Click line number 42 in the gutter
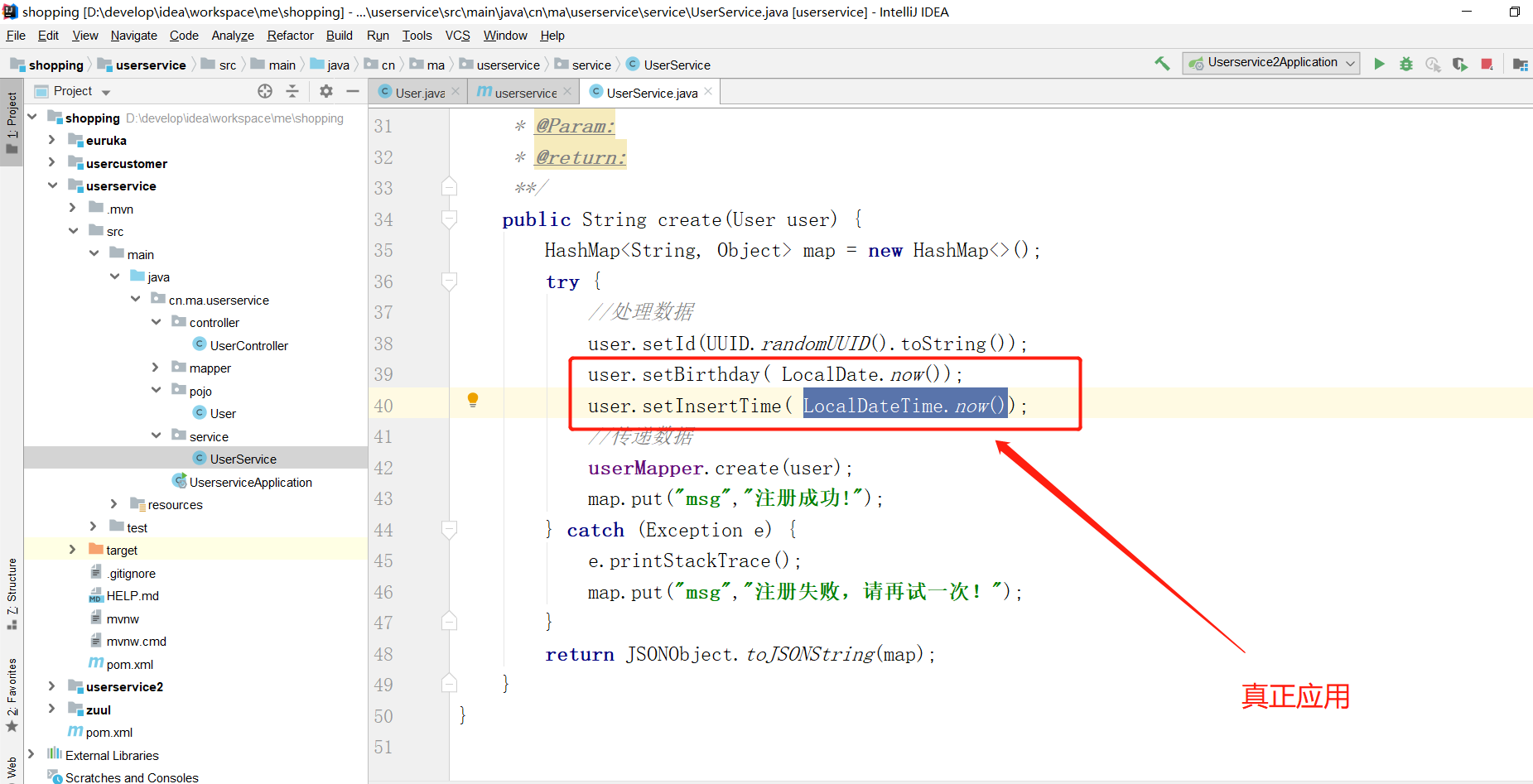The height and width of the screenshot is (784, 1533). point(383,468)
